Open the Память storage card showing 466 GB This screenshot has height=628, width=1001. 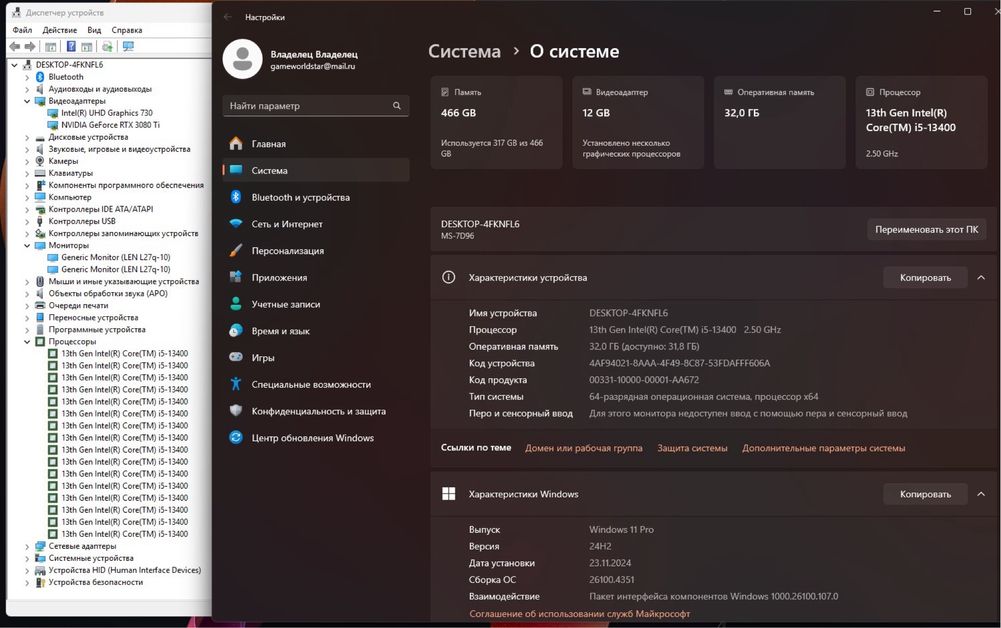click(x=497, y=123)
